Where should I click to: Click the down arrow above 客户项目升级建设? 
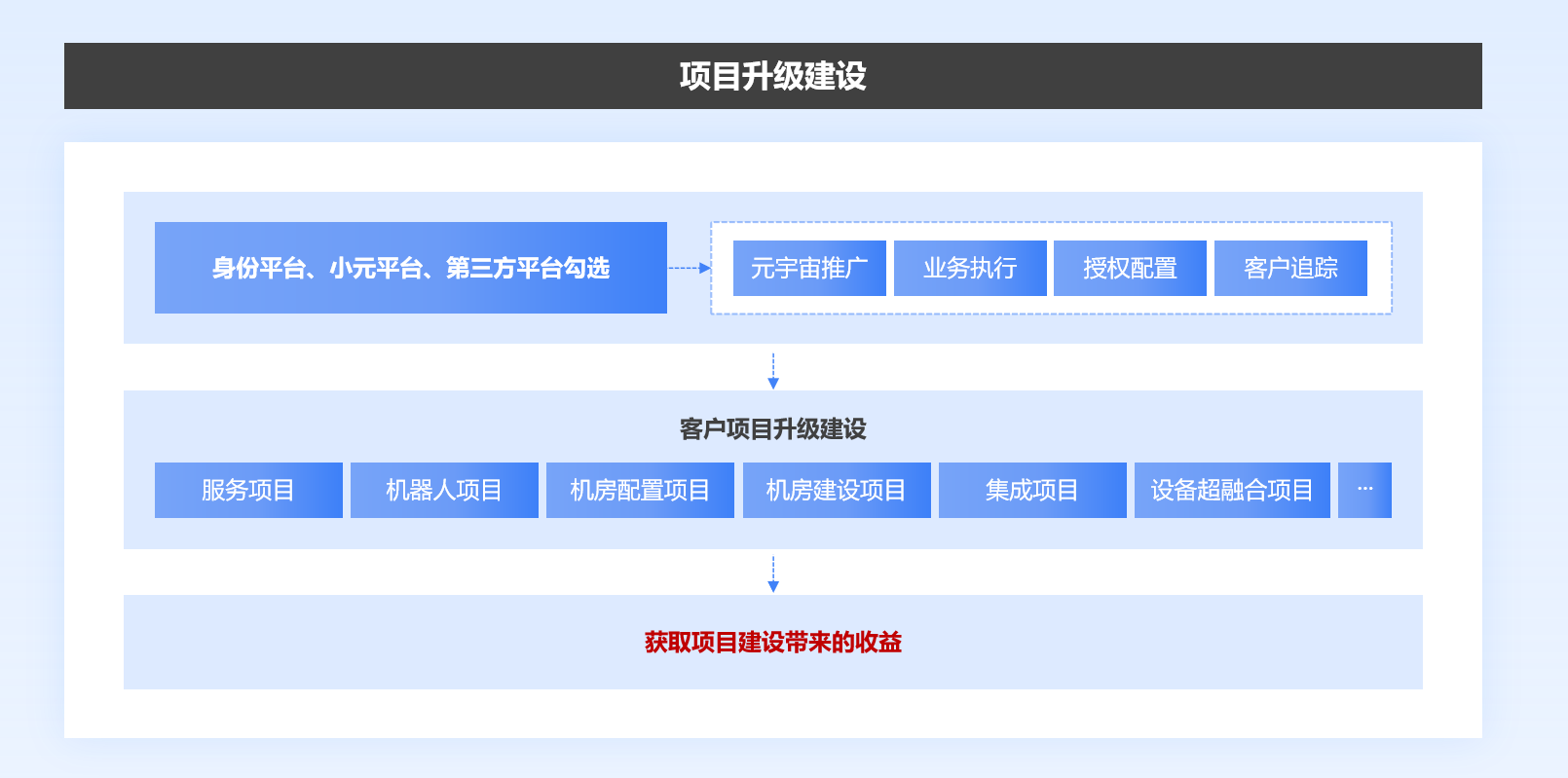pos(773,371)
